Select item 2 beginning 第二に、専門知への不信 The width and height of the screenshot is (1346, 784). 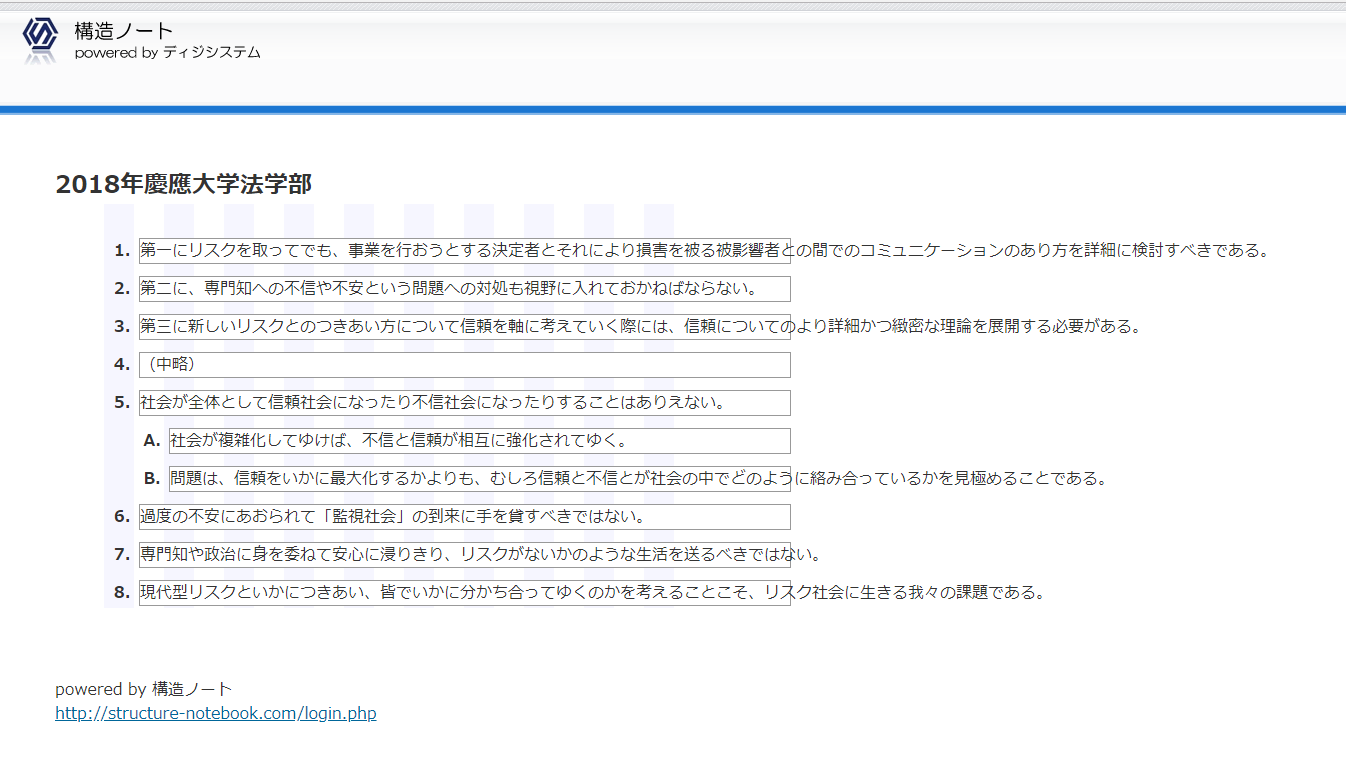464,289
